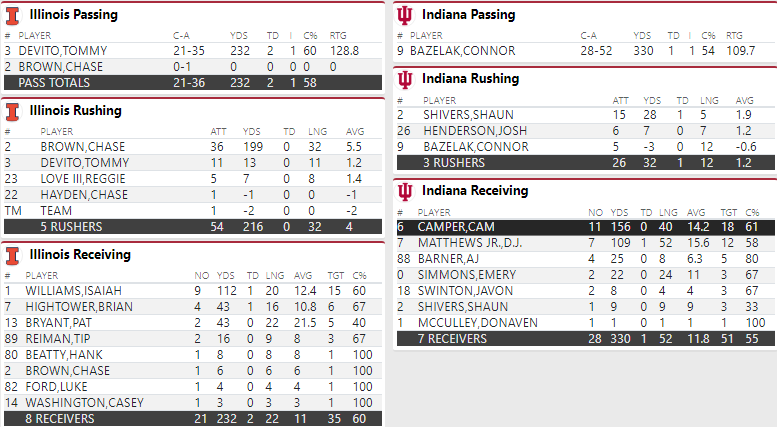777x427 pixels.
Task: Click the Indiana logo beside Indiana Receiving
Action: (x=403, y=191)
